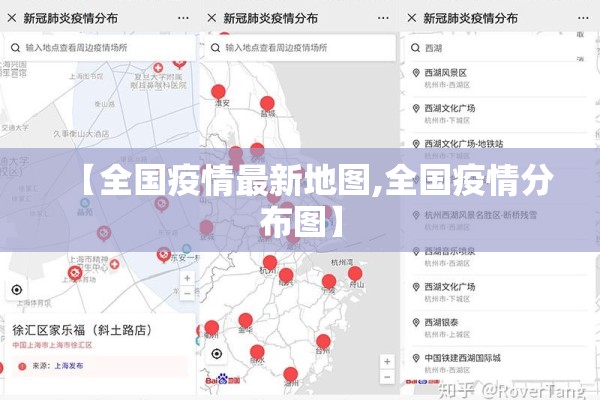
Task: Select the red marker at 丽水
Action: (257, 352)
